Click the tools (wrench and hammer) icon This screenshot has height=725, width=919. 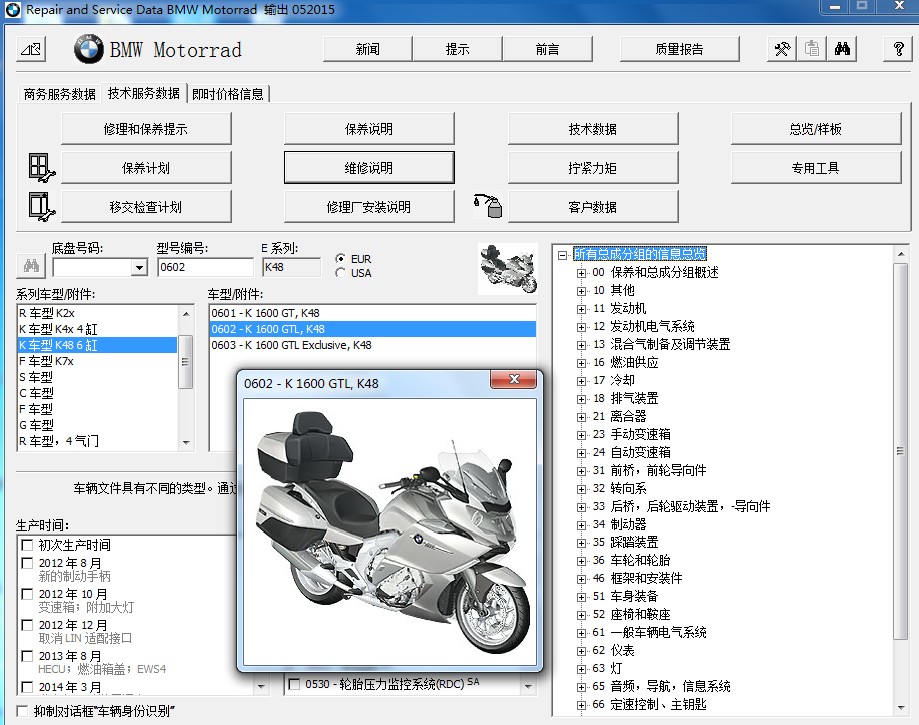[x=782, y=49]
